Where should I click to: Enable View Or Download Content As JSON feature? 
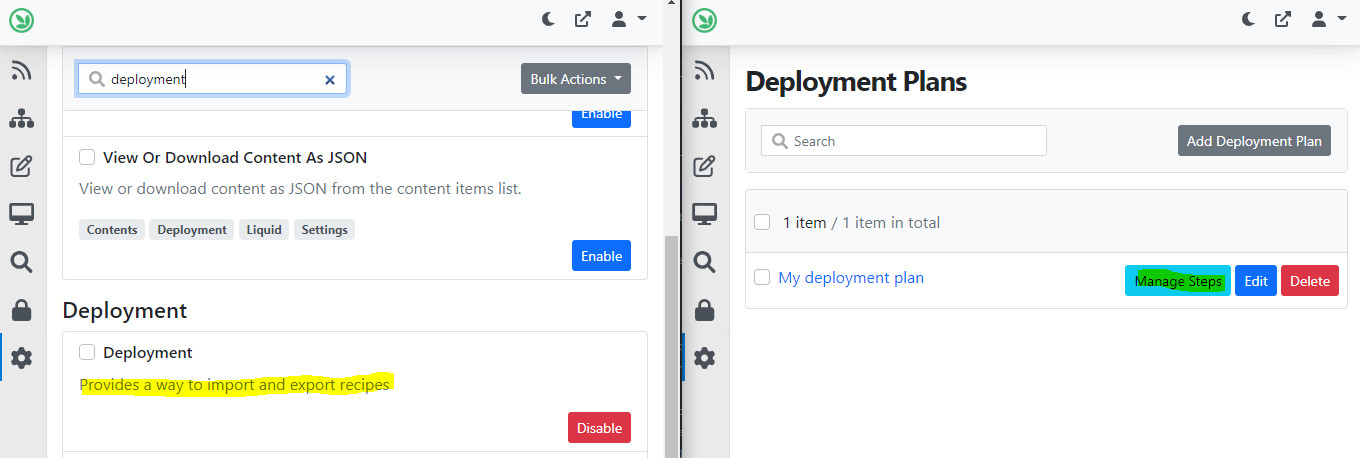(x=601, y=256)
